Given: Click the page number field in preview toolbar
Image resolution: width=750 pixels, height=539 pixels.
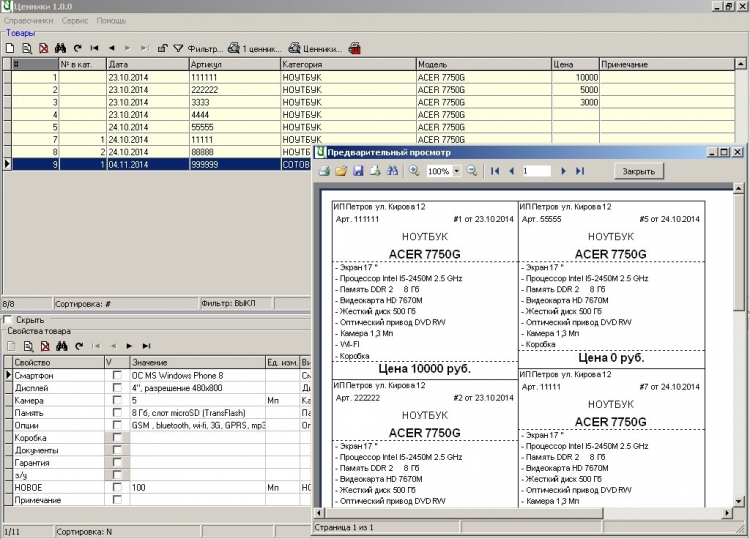Looking at the screenshot, I should (536, 172).
